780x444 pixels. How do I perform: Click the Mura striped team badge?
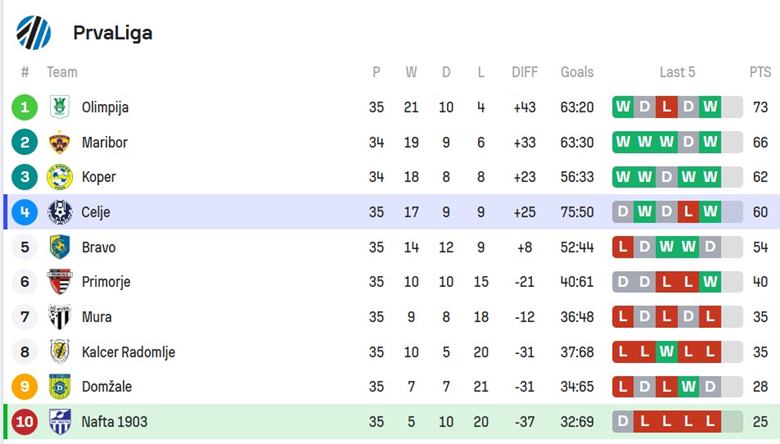point(60,317)
